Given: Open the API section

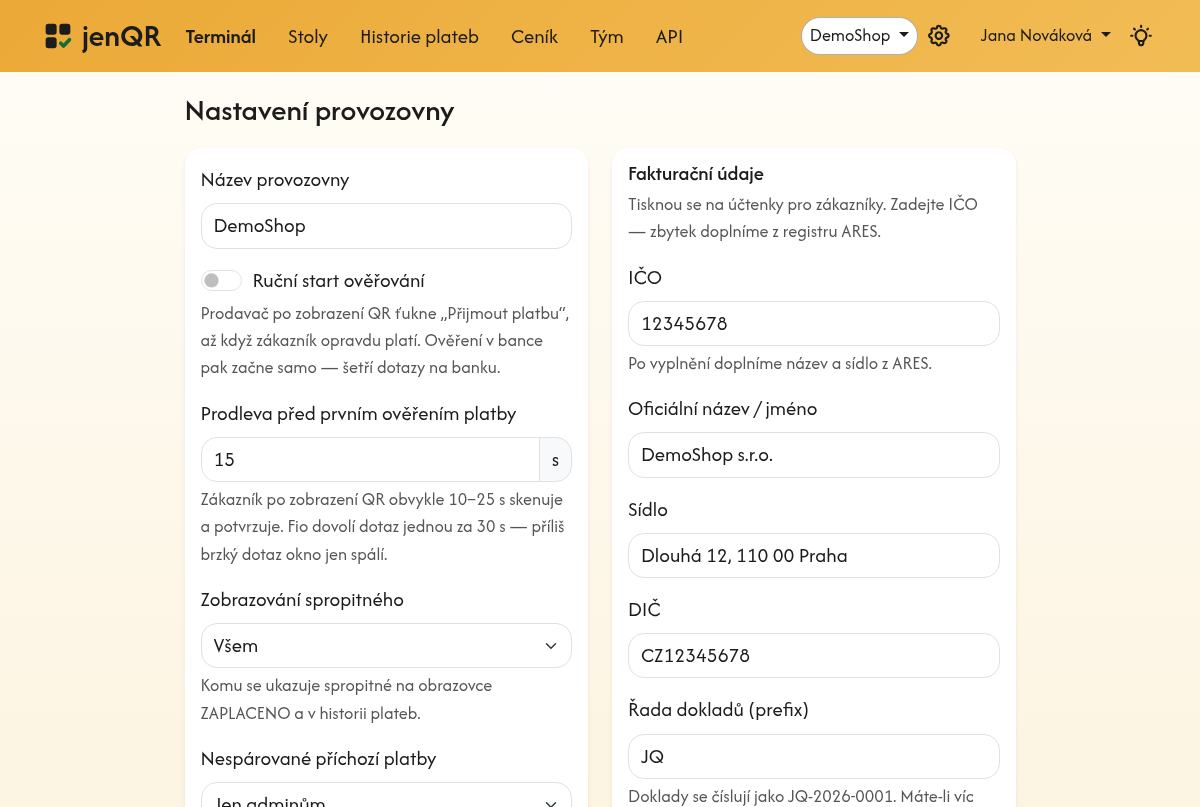Looking at the screenshot, I should point(670,37).
